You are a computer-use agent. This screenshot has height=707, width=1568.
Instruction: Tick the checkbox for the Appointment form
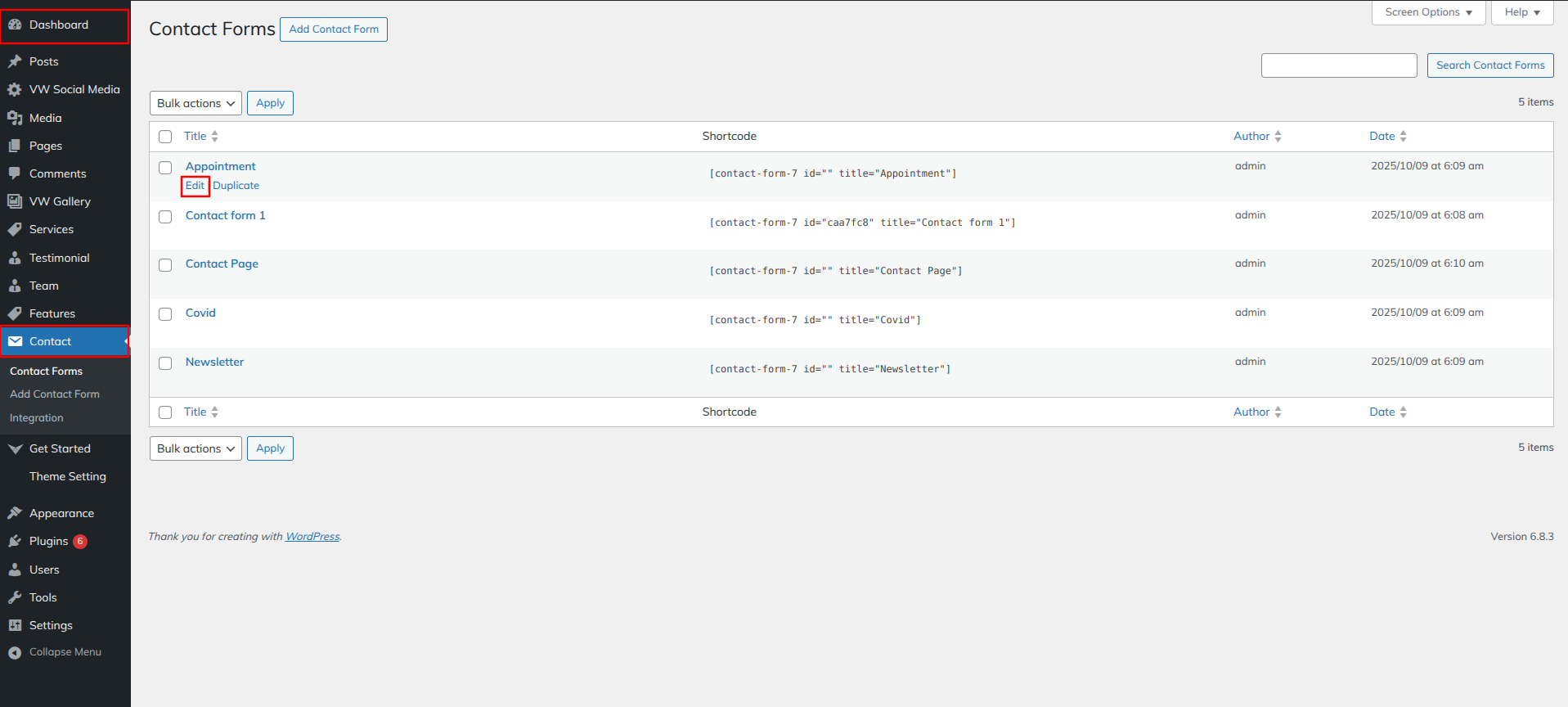(165, 168)
